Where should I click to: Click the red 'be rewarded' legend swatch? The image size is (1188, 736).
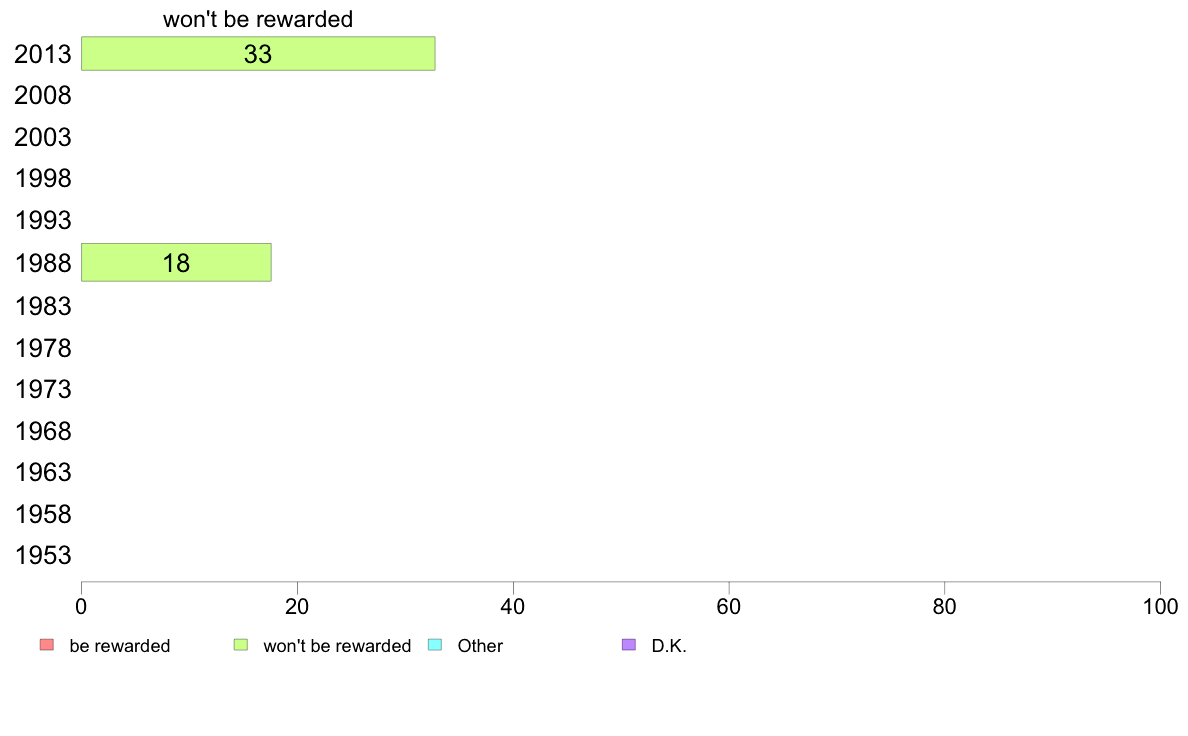click(x=47, y=645)
